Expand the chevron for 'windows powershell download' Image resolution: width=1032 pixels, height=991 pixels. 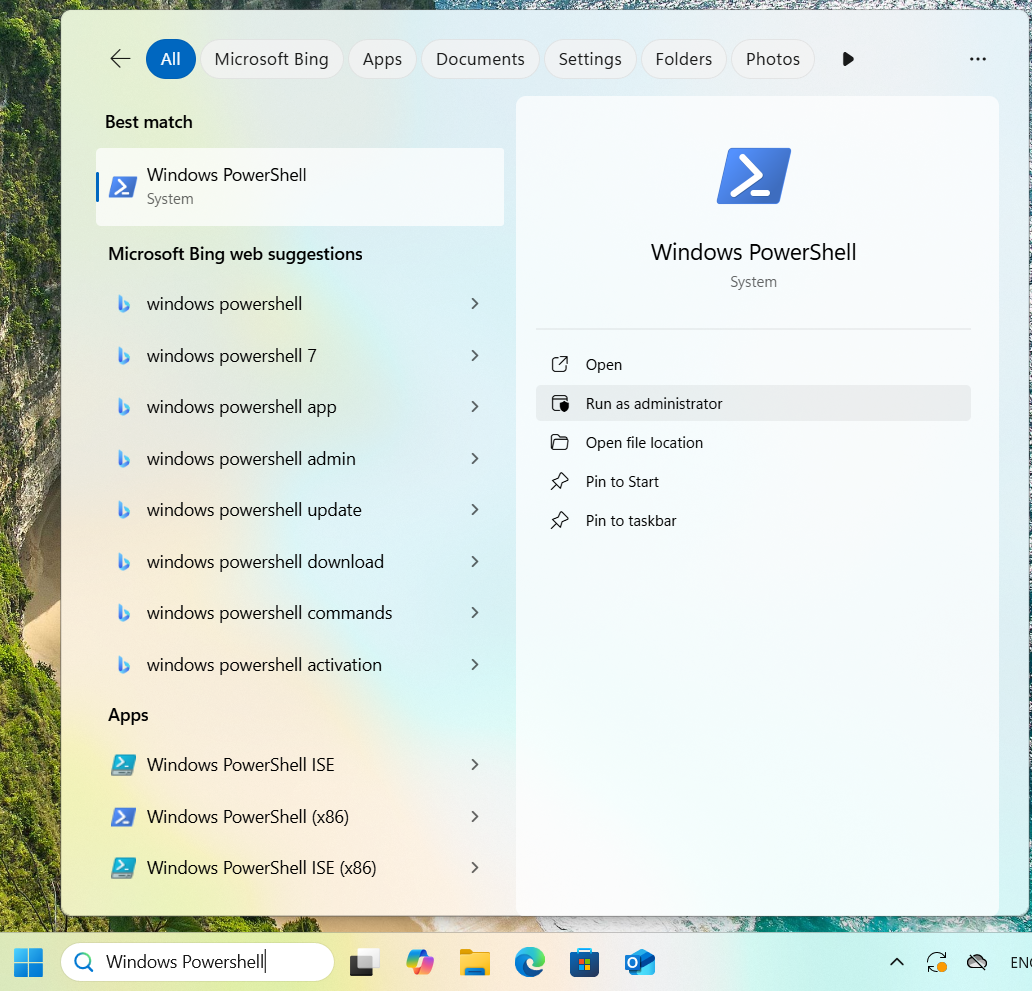(475, 561)
